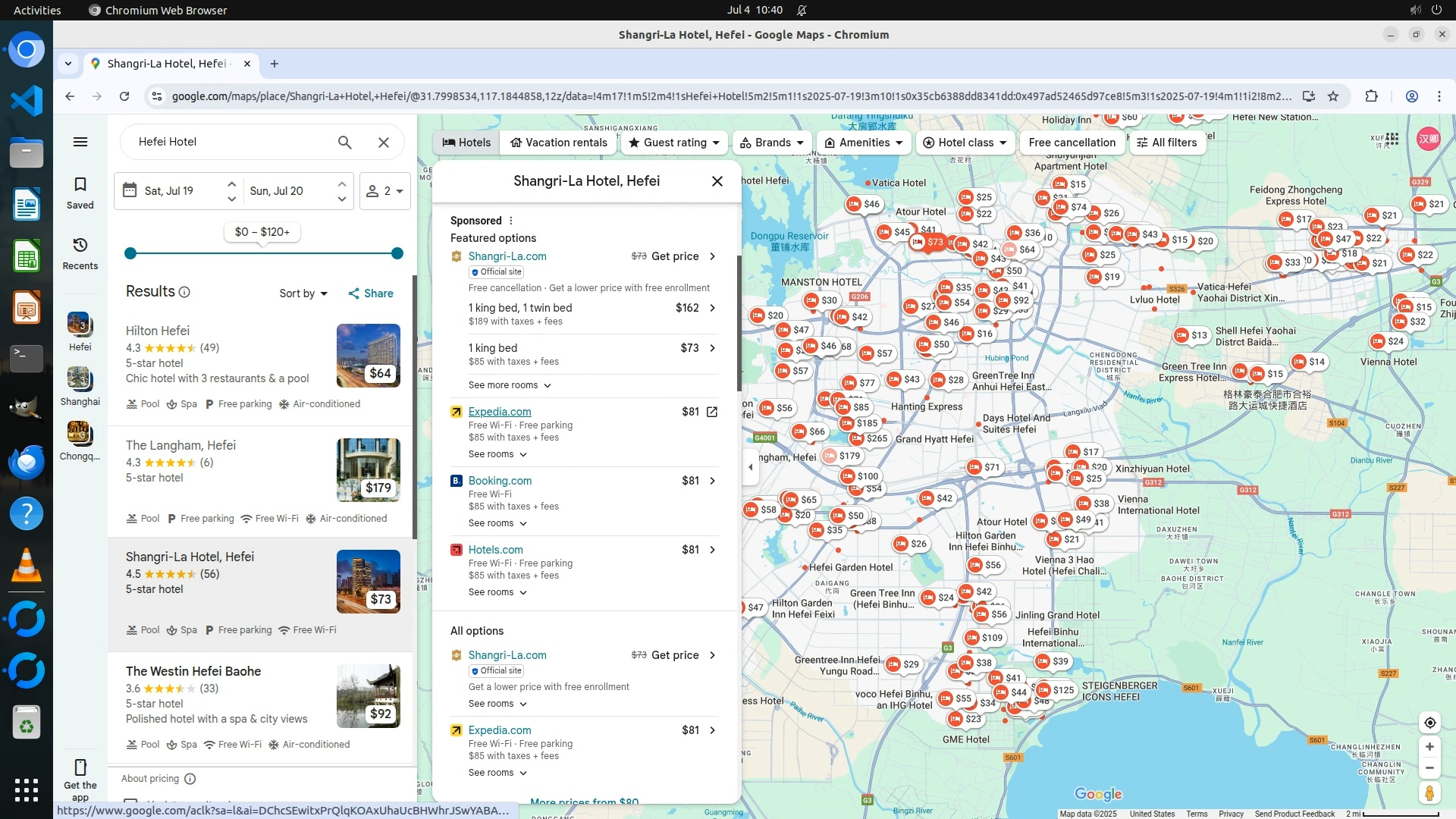
Task: Expand the Sort by dropdown
Action: [x=303, y=293]
